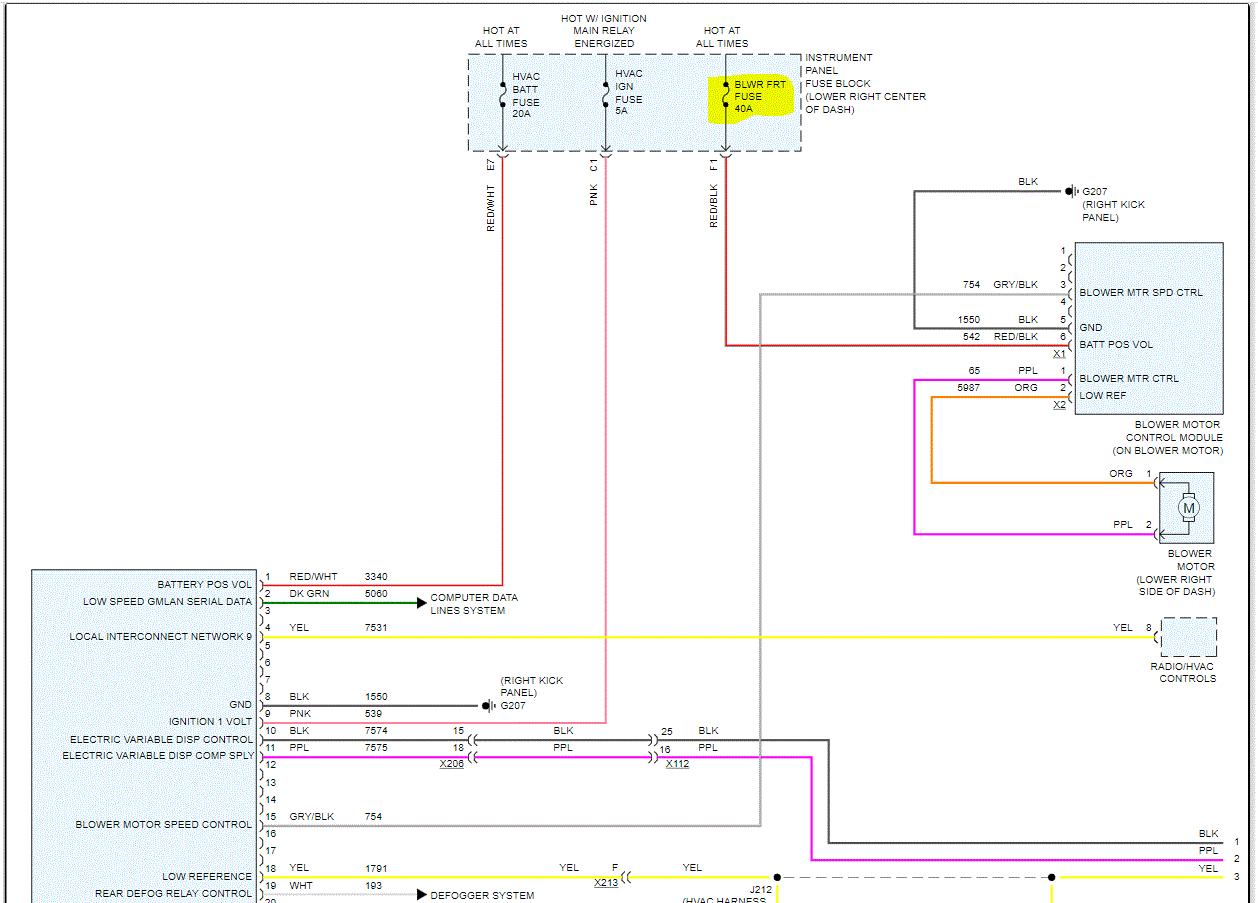Click the yellow highlighted BLWR FRT FUSE label
Image resolution: width=1258 pixels, height=903 pixels.
(759, 97)
